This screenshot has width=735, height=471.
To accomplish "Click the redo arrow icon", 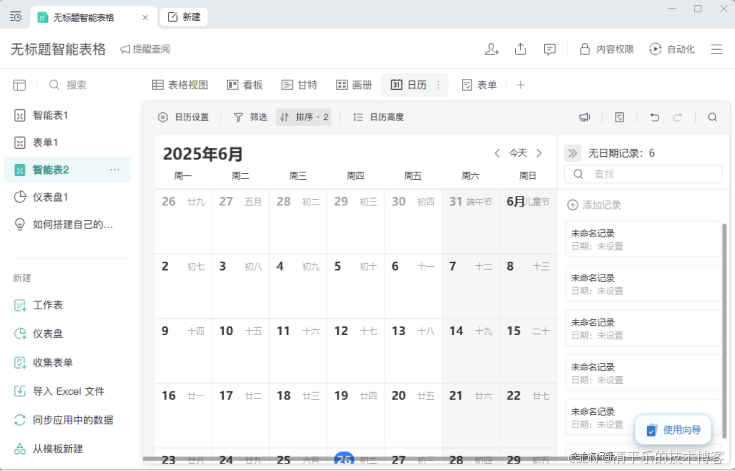I will (x=678, y=117).
